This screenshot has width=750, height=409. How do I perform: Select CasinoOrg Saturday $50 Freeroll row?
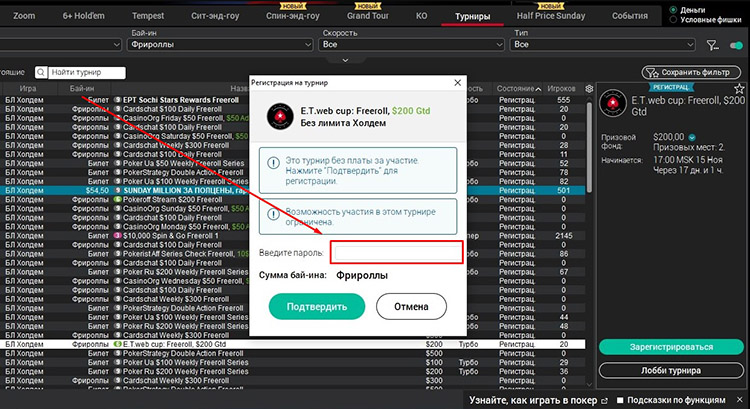(x=292, y=136)
